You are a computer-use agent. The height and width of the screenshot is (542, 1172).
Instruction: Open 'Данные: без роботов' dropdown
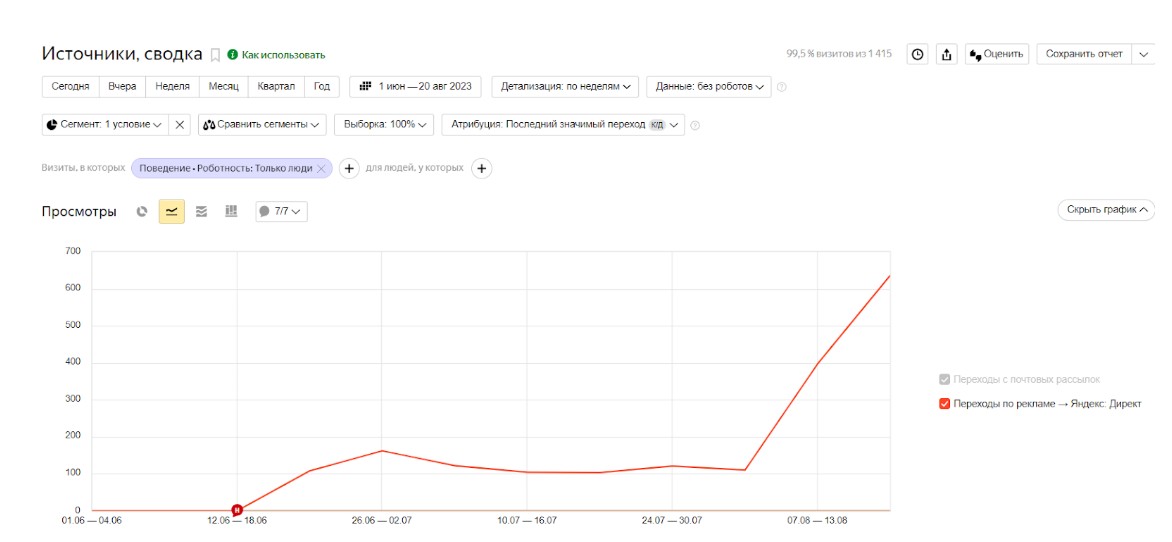pos(709,86)
